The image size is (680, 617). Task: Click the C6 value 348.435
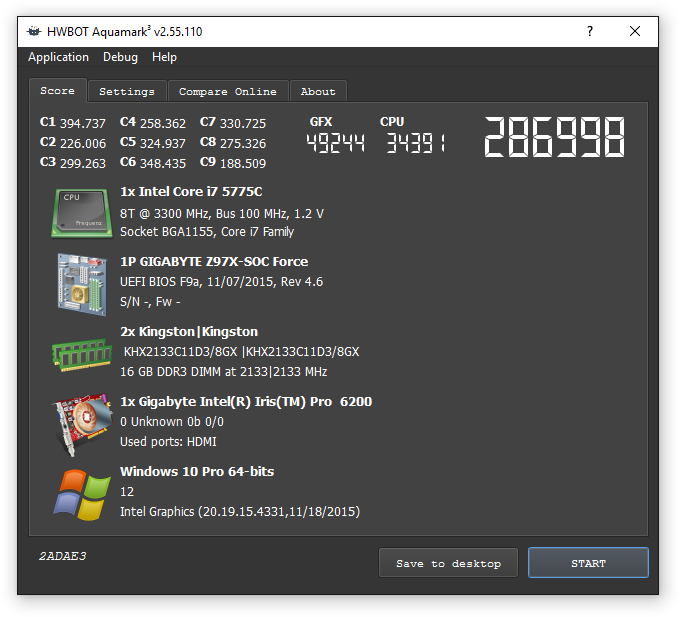[163, 163]
